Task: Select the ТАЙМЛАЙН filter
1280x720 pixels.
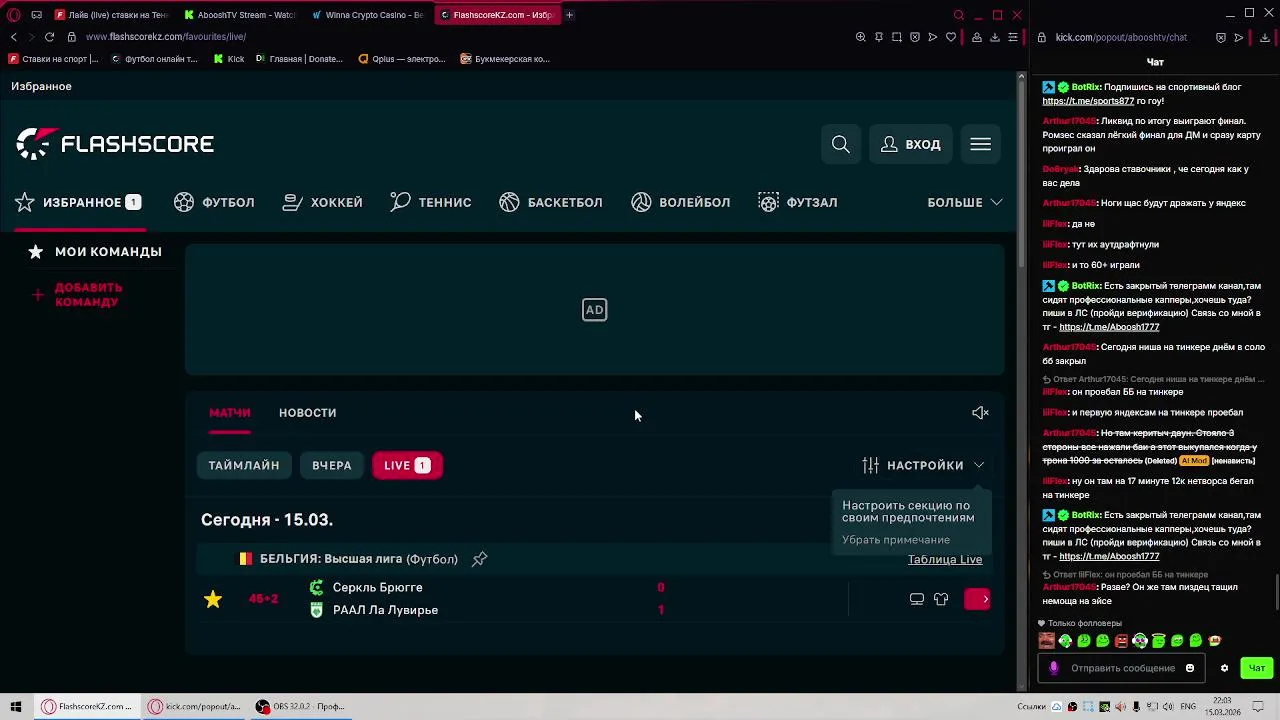Action: (x=244, y=465)
